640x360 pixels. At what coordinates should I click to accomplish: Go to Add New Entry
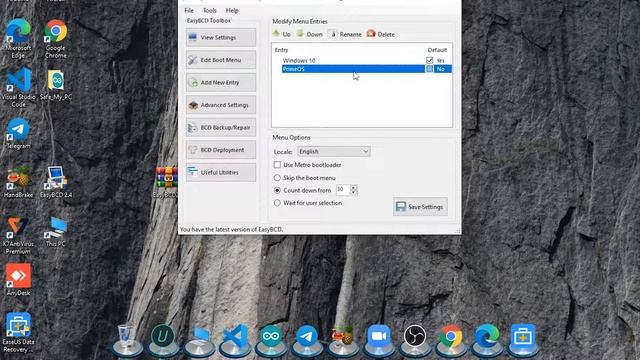[x=221, y=82]
